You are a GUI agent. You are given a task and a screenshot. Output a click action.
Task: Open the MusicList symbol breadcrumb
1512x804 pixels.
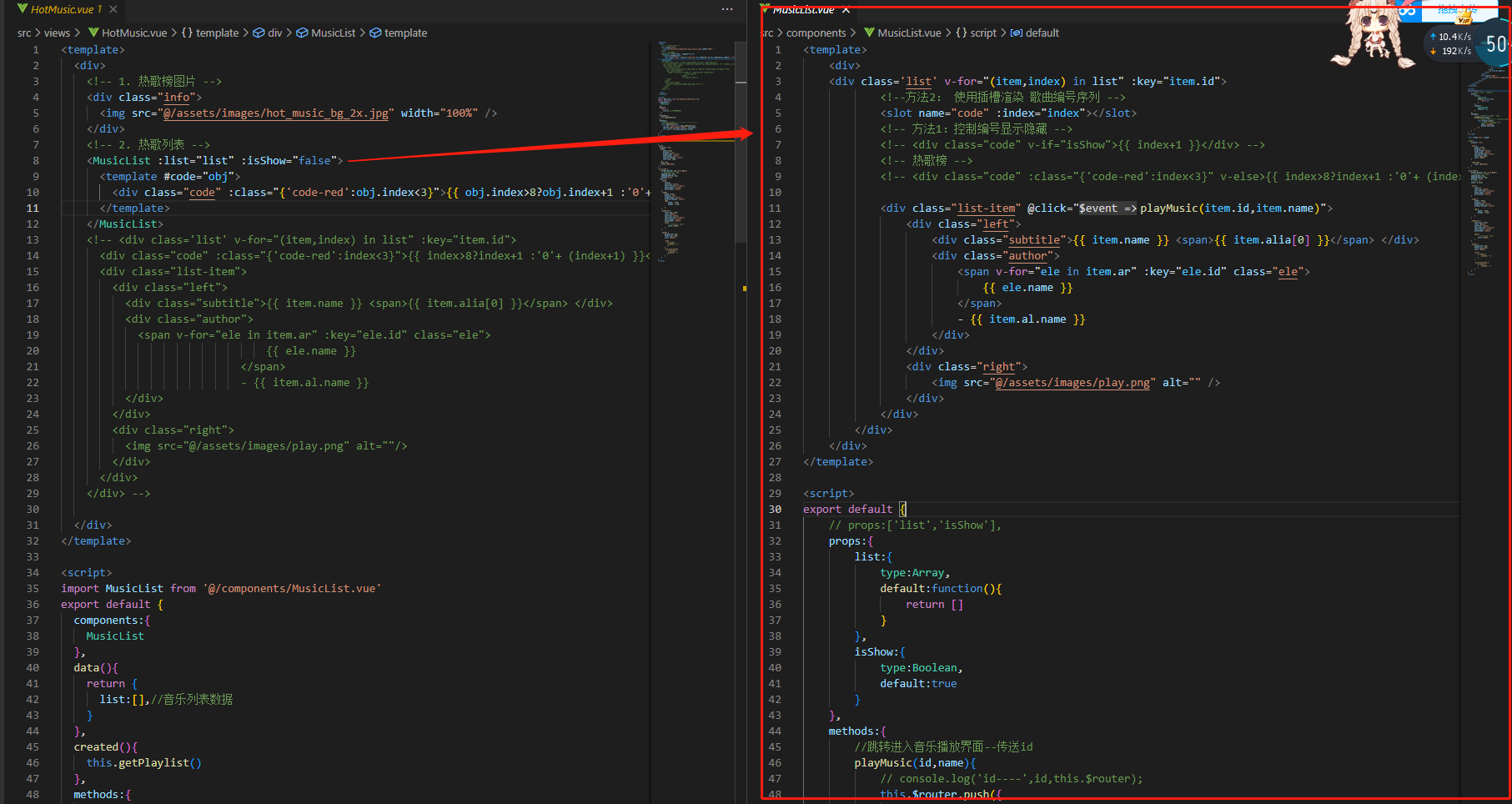pyautogui.click(x=326, y=33)
